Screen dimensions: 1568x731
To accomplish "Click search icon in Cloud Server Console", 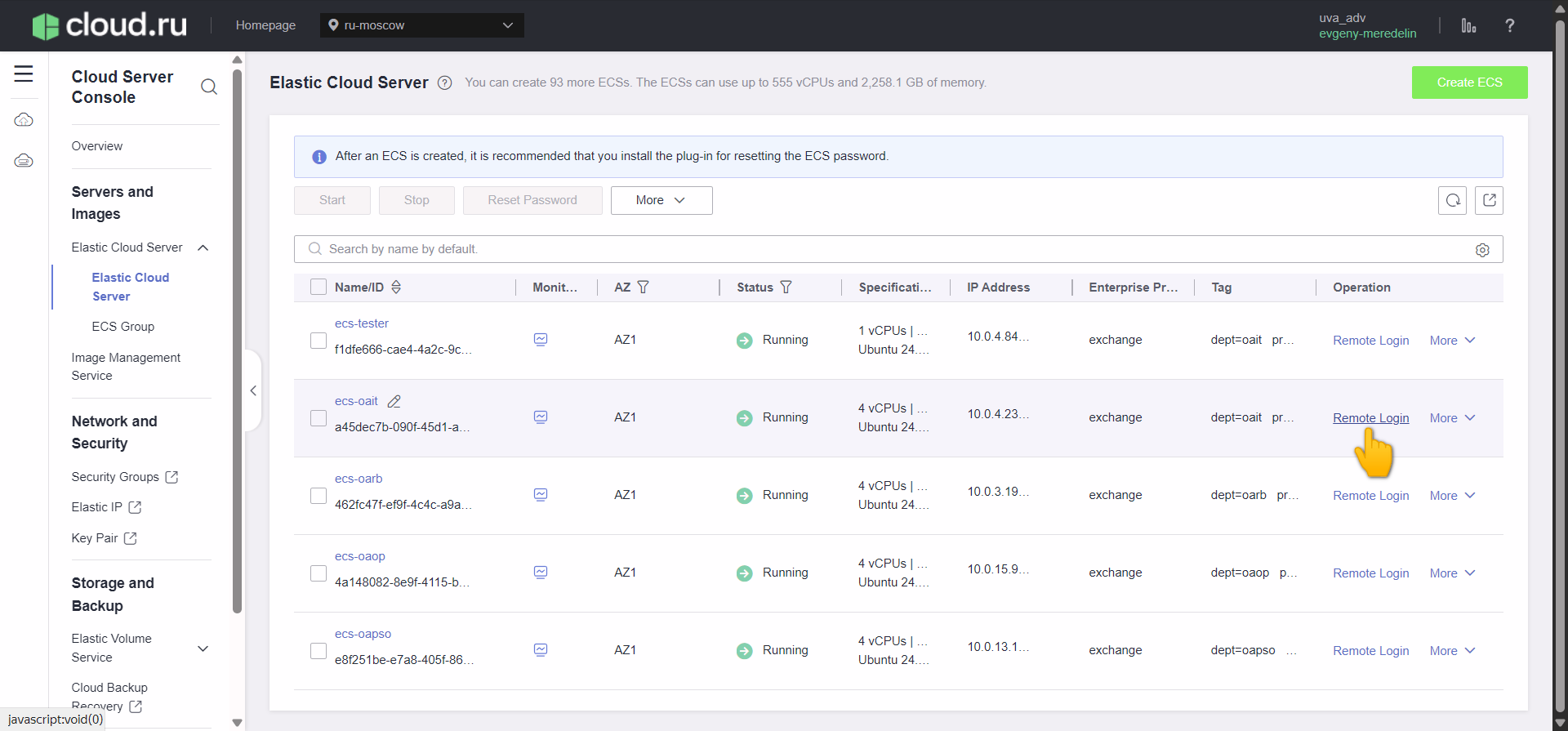I will point(209,87).
